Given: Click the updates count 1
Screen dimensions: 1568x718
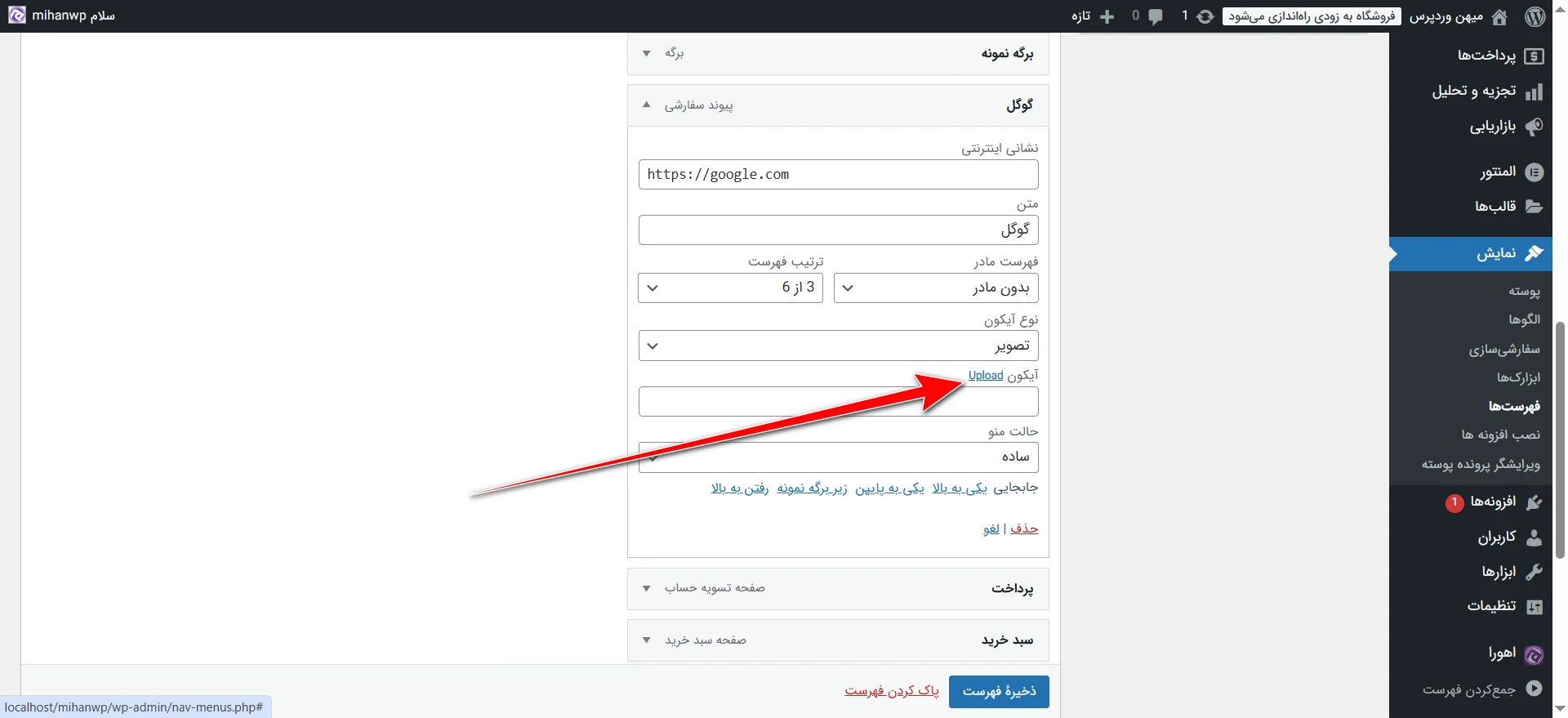Looking at the screenshot, I should [x=1185, y=16].
